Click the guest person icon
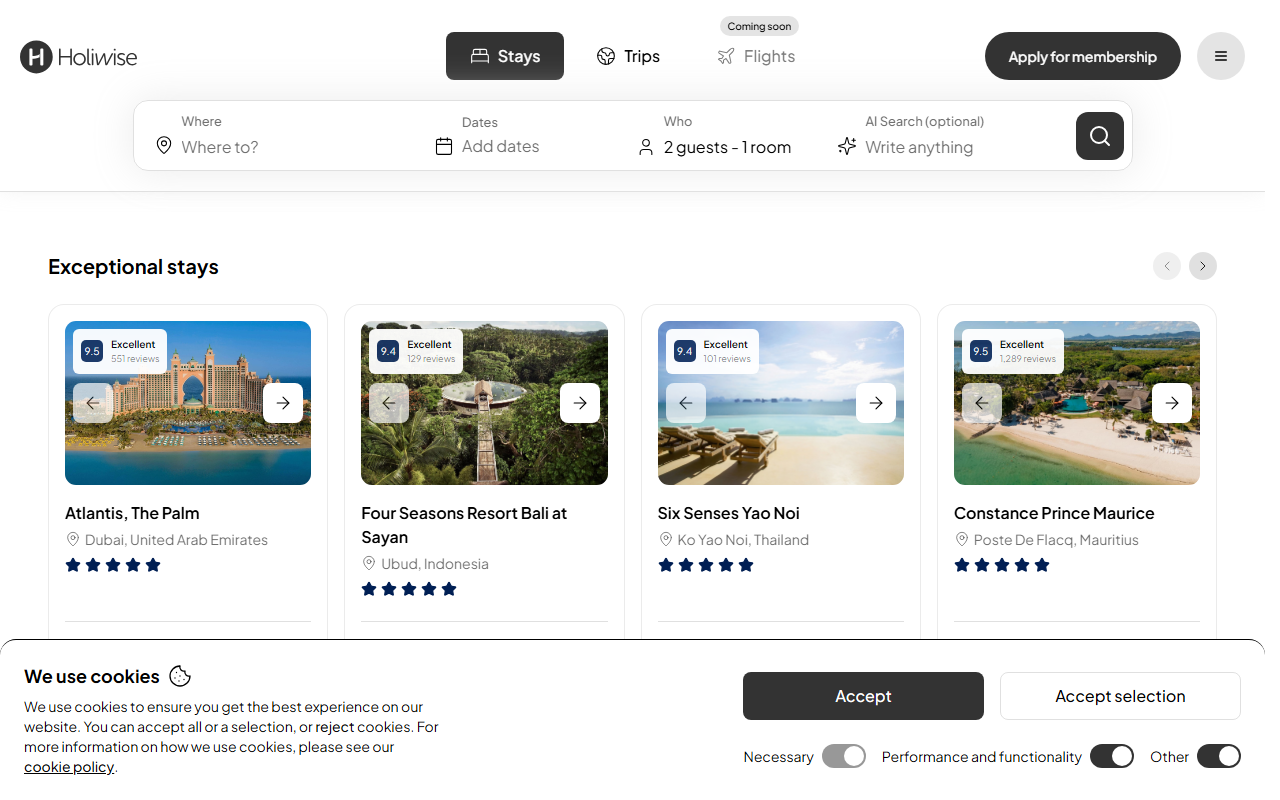 pyautogui.click(x=646, y=148)
